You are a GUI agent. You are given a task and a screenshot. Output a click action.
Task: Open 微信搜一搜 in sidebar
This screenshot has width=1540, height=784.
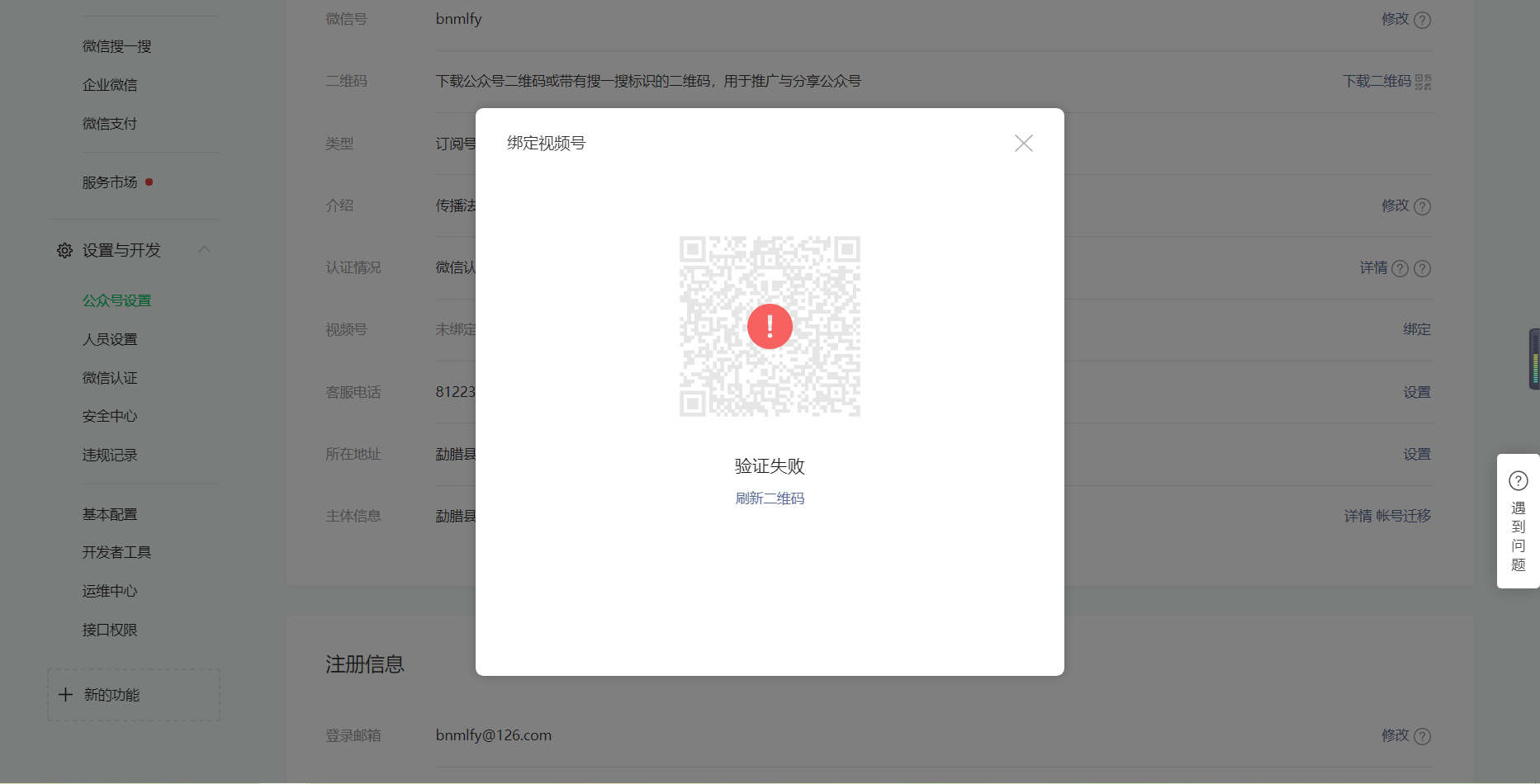(116, 46)
